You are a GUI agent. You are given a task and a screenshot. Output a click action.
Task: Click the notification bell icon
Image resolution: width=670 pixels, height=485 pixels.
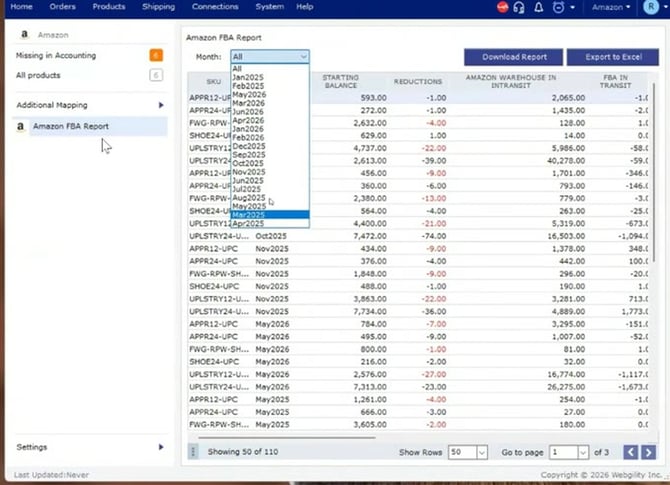coord(538,7)
